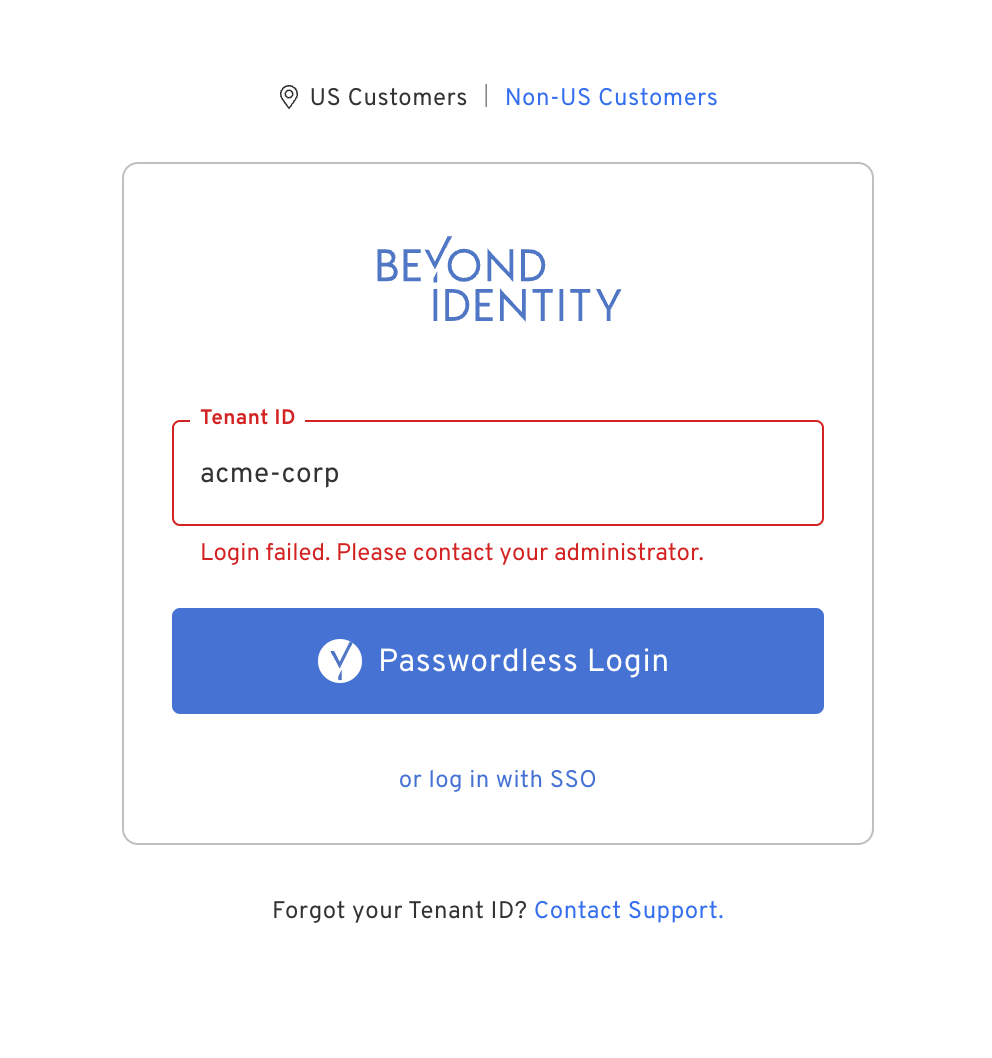
Task: Click the stylized Y in the BEYOND logo
Action: 442,264
